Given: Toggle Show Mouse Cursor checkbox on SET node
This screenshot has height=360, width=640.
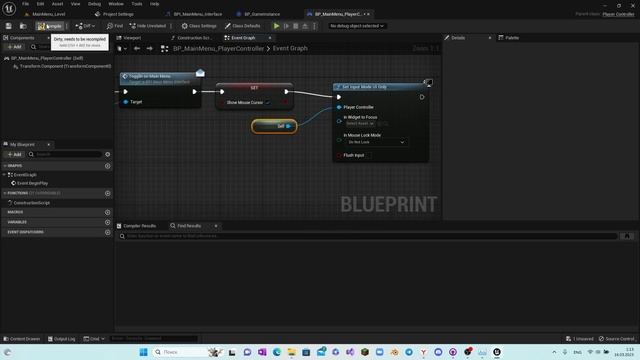Looking at the screenshot, I should [268, 102].
